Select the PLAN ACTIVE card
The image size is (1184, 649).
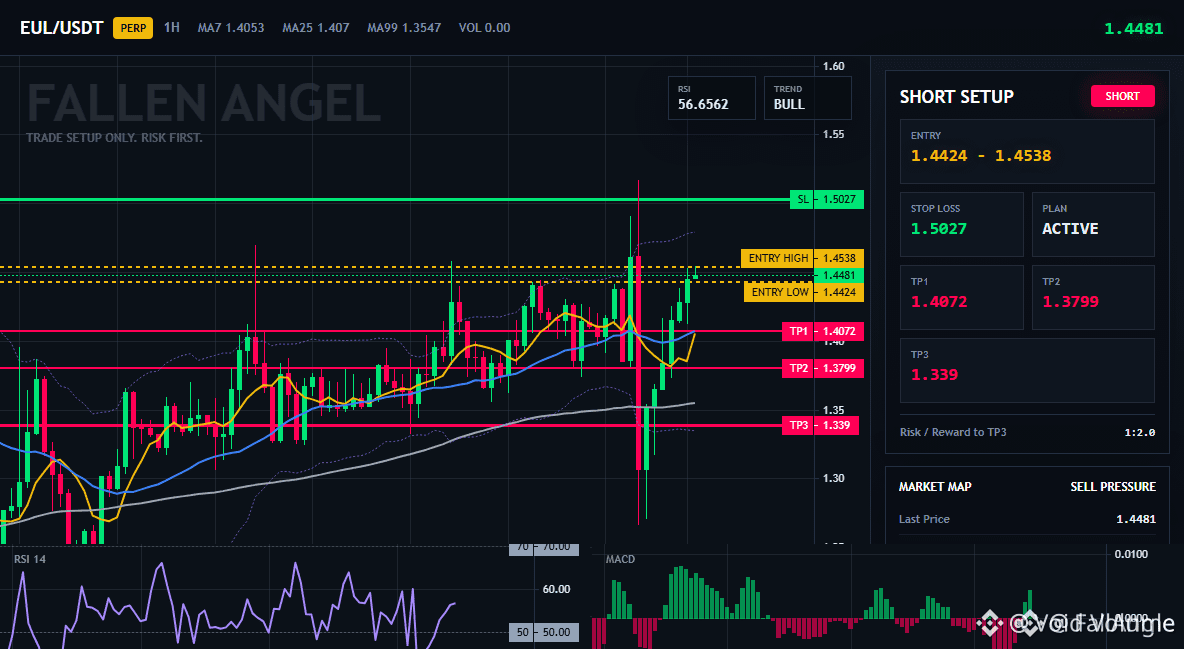point(1093,224)
